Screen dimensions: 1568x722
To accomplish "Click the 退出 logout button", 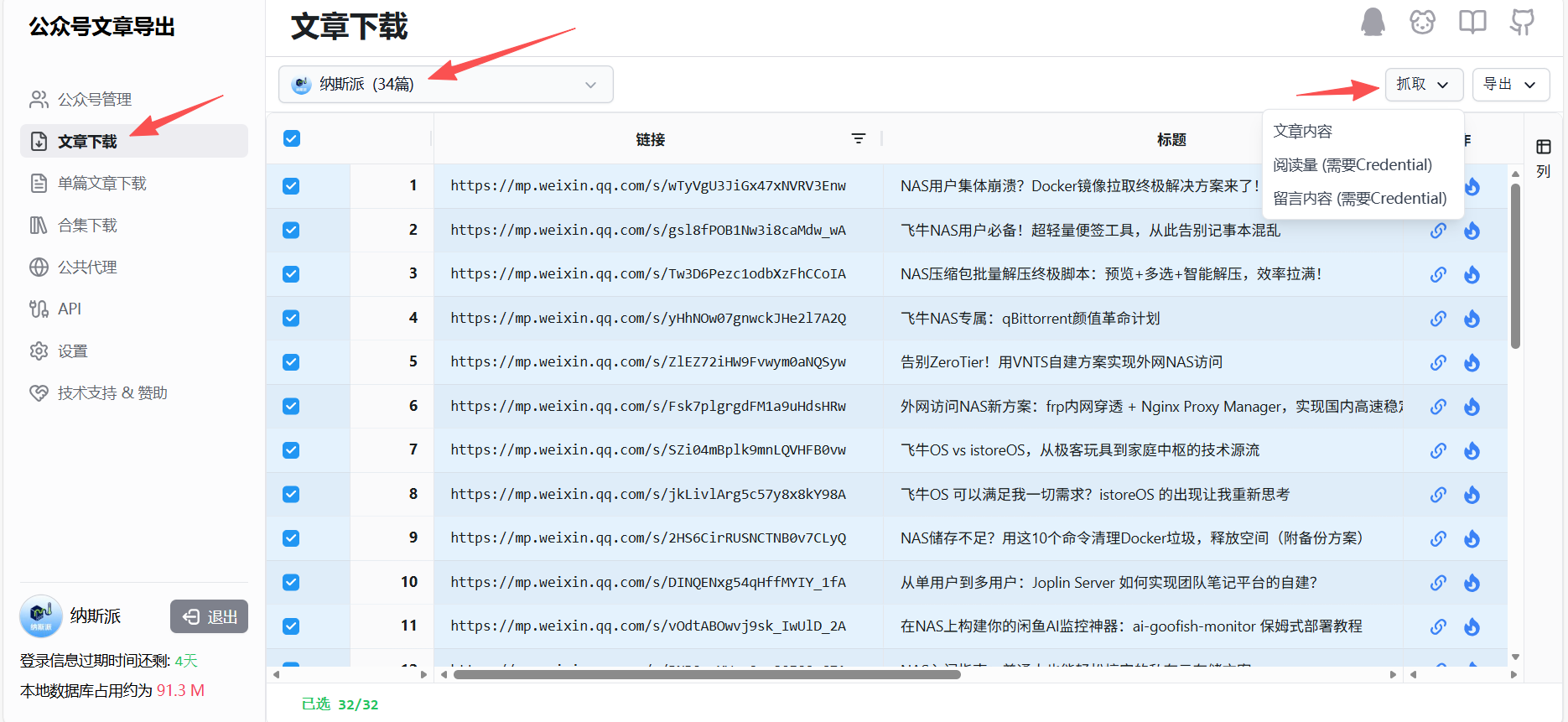I will tap(209, 617).
